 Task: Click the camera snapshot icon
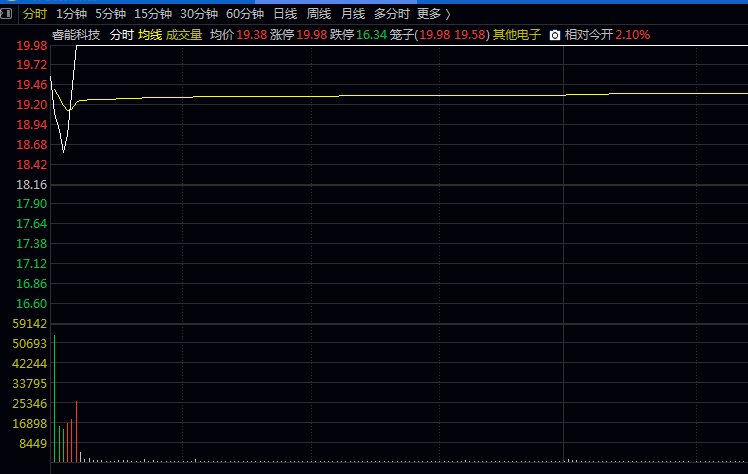point(554,35)
